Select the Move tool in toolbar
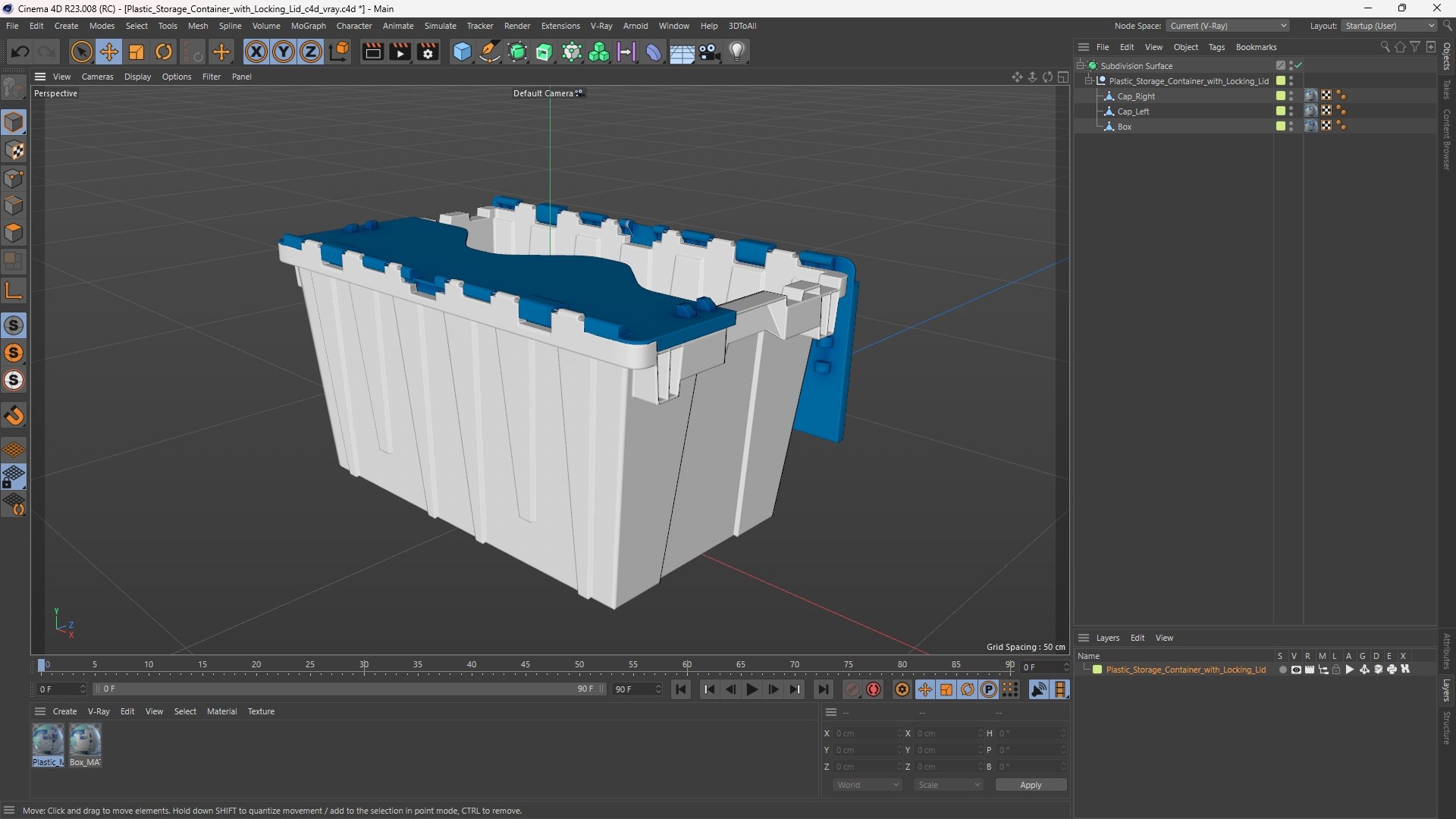 click(109, 52)
